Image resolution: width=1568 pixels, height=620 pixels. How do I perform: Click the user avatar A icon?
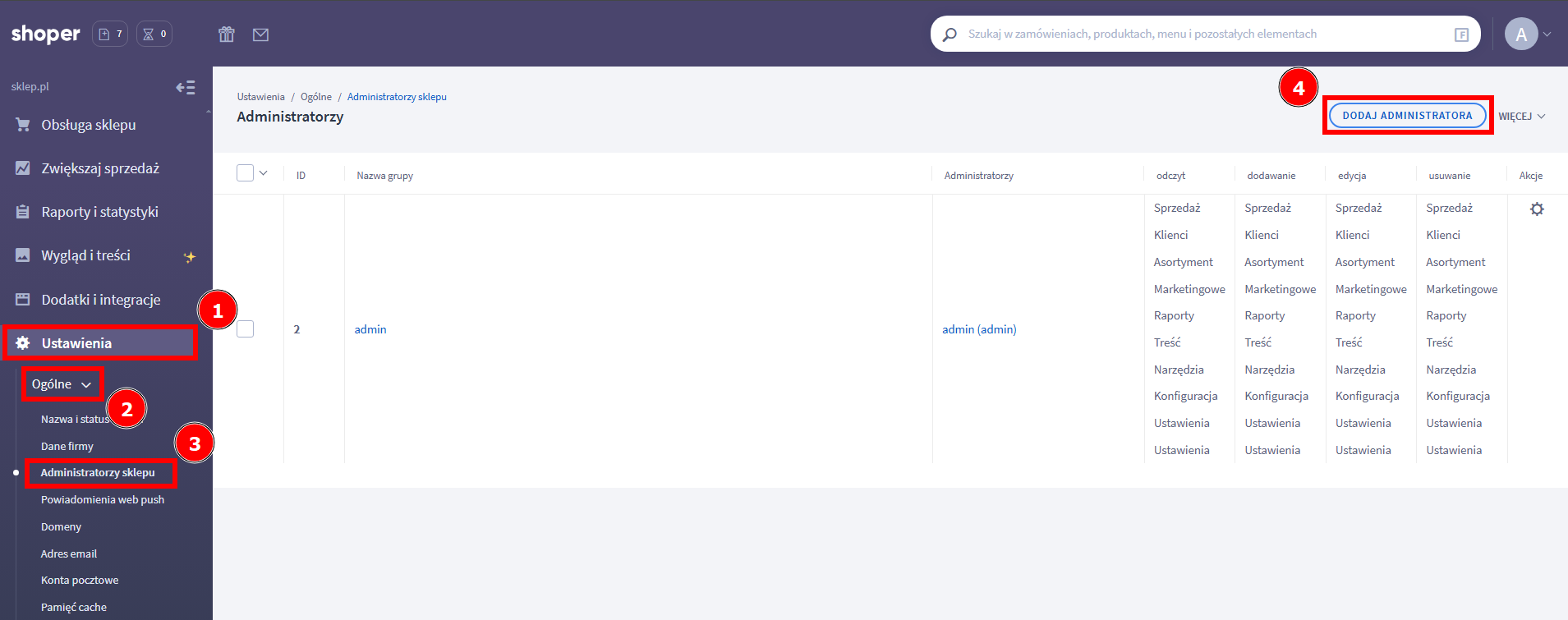pos(1520,34)
